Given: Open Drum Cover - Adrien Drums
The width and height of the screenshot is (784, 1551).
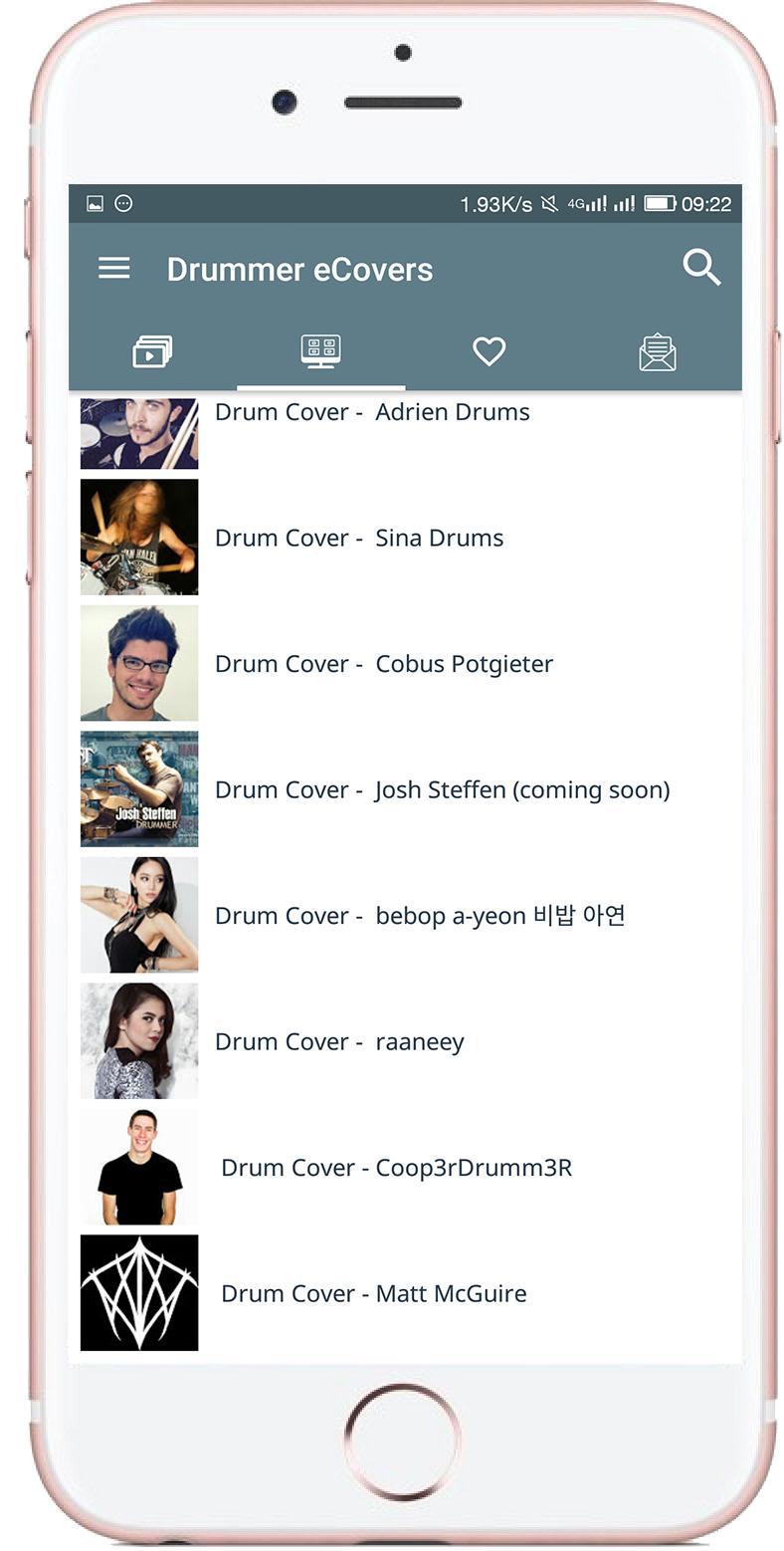Looking at the screenshot, I should point(405,432).
